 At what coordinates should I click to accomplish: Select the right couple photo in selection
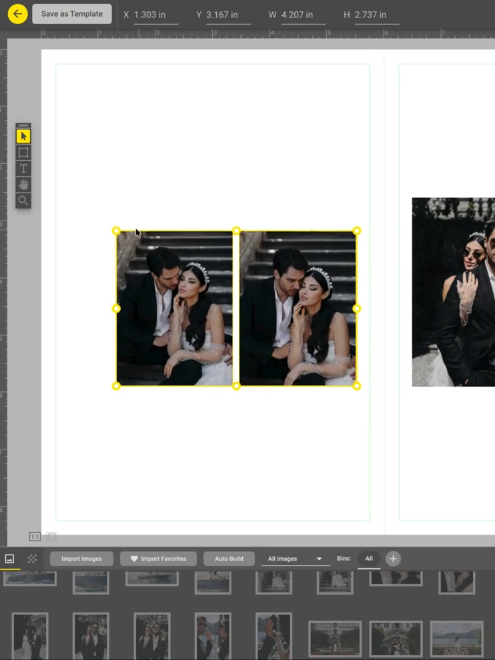click(298, 309)
